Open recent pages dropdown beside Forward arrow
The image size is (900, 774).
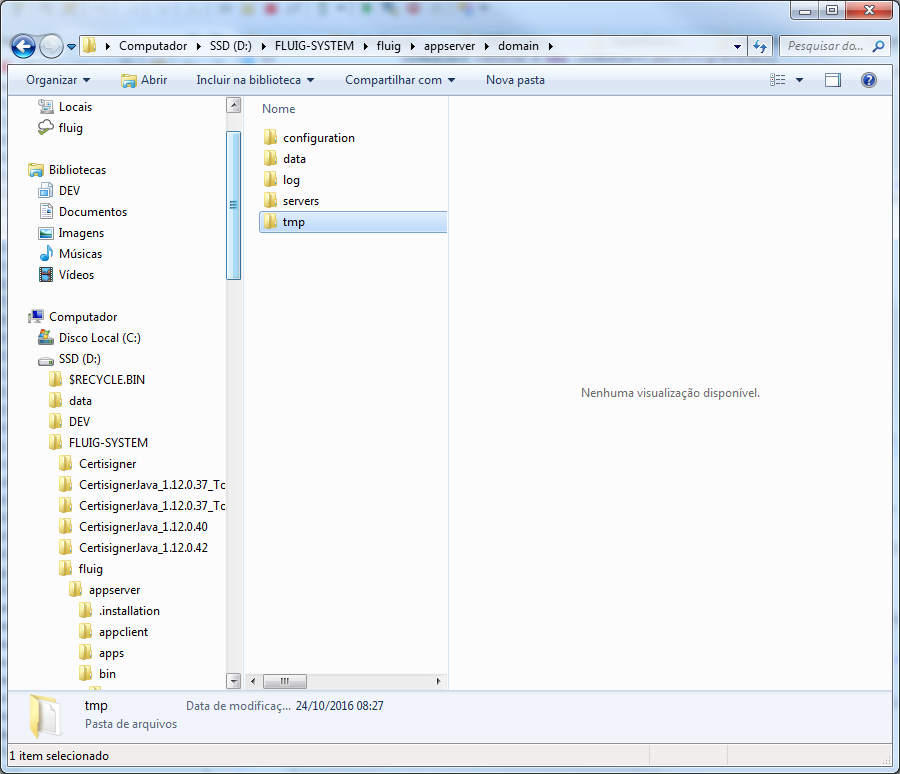[x=71, y=47]
